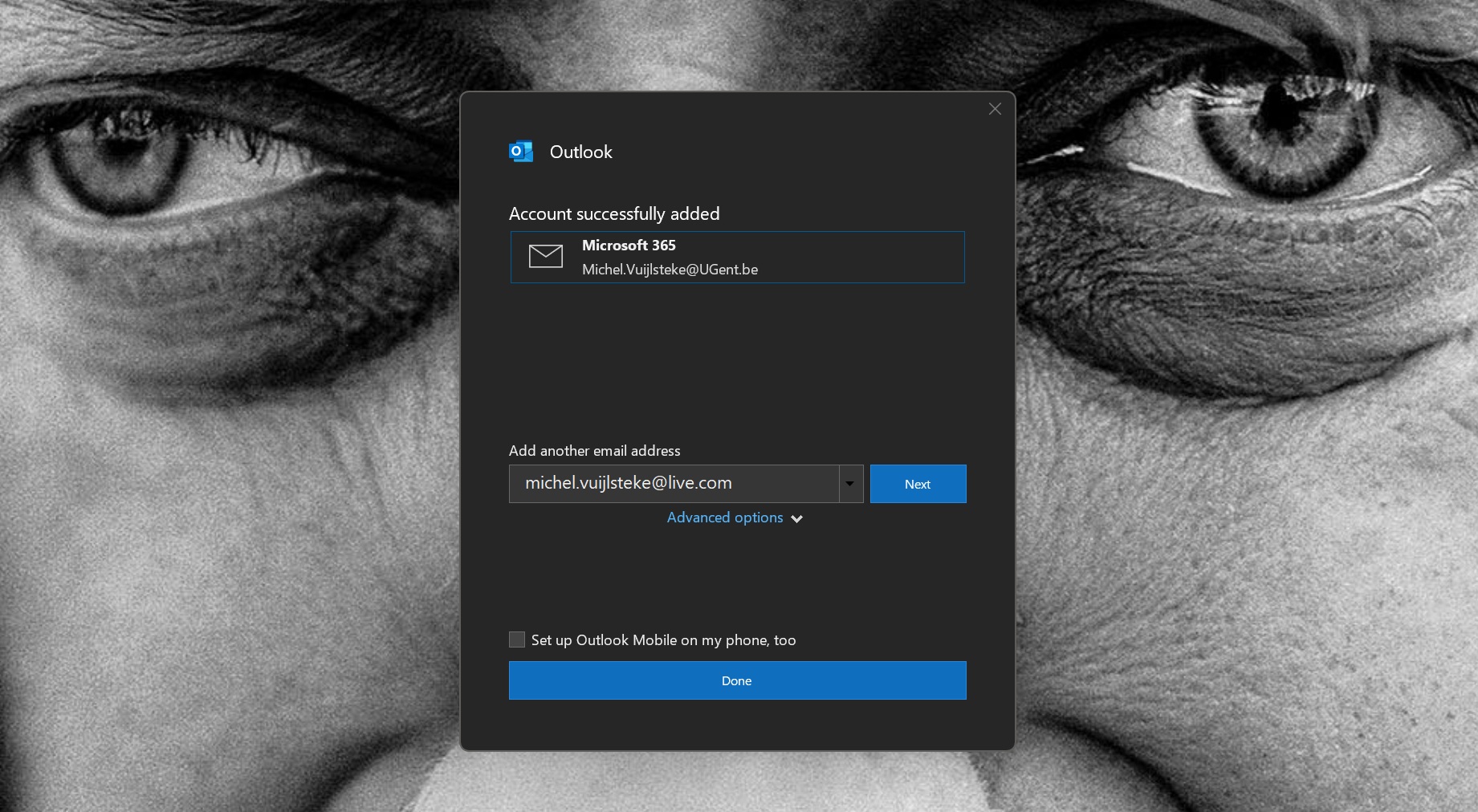The width and height of the screenshot is (1478, 812).
Task: Click the 'Set up Outlook Mobile on my phone, too' label
Action: click(x=663, y=640)
